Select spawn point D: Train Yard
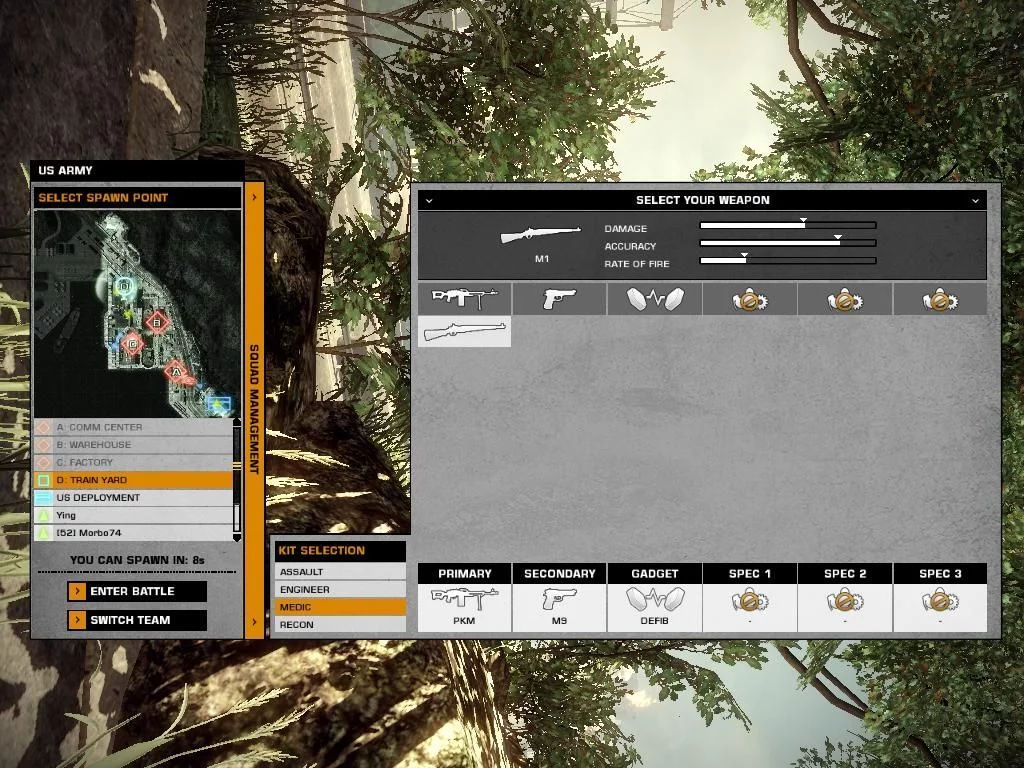The width and height of the screenshot is (1024, 768). pyautogui.click(x=133, y=480)
